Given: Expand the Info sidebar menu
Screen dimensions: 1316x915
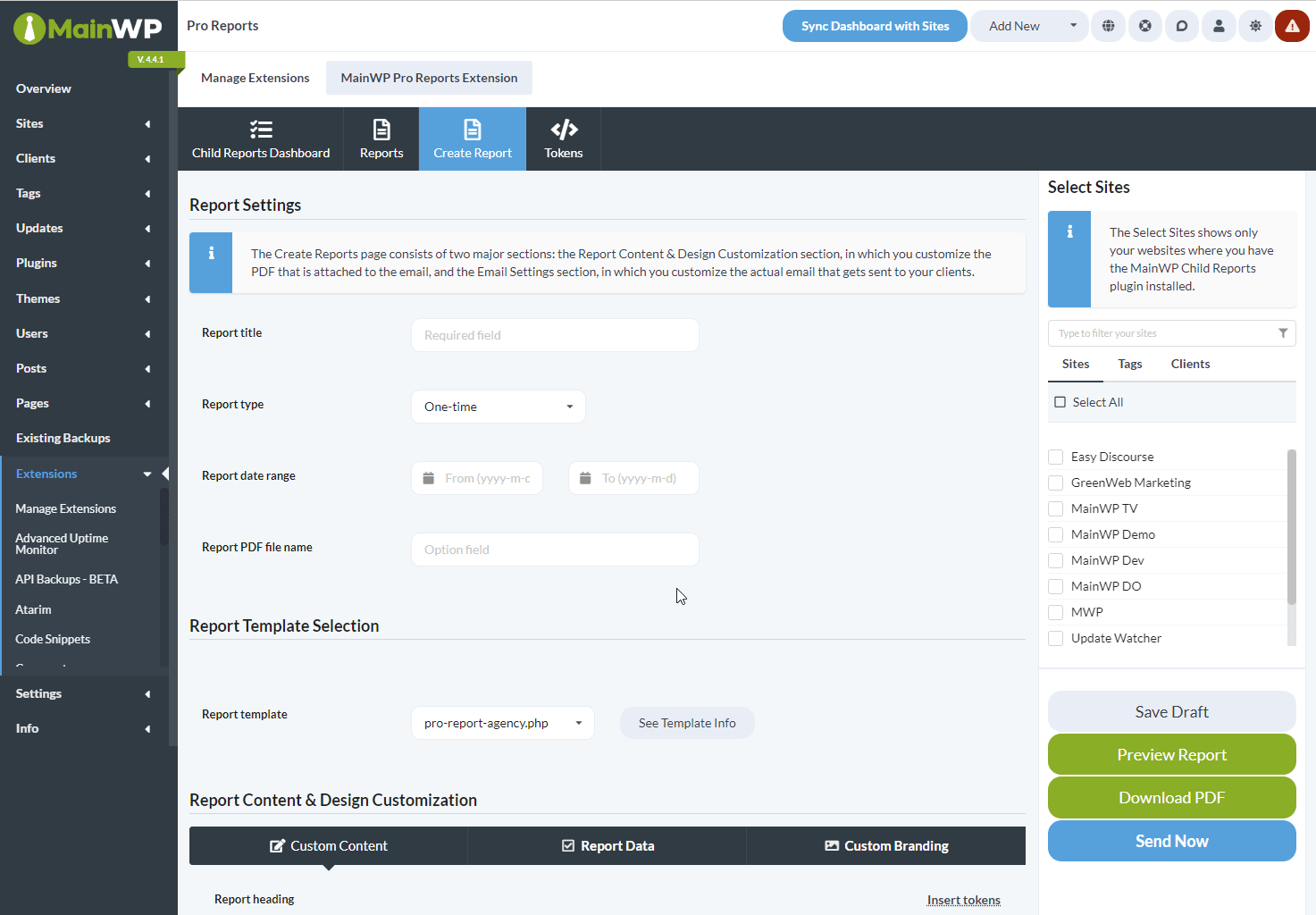Looking at the screenshot, I should (x=147, y=729).
